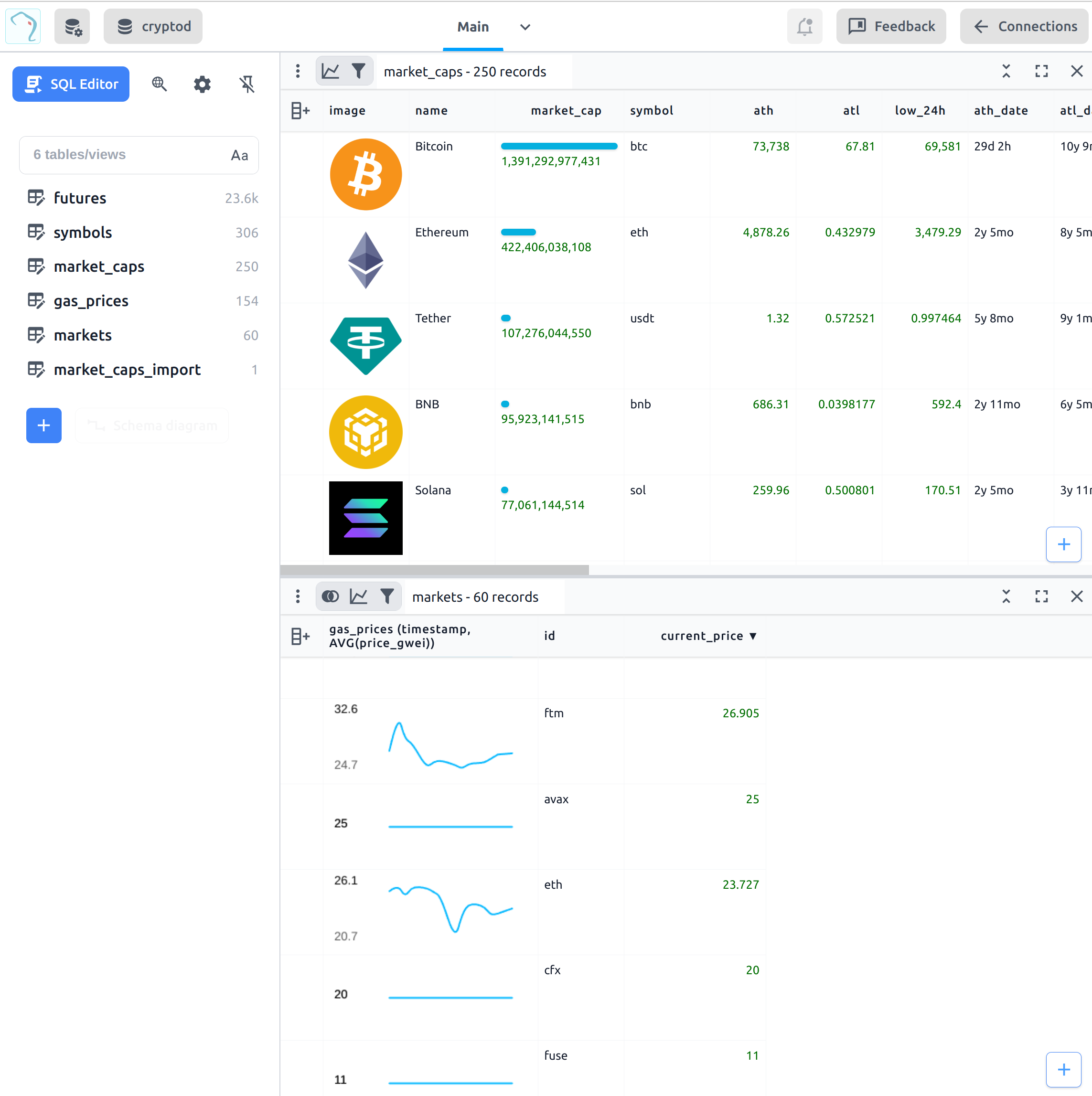Toggle joins icon in markets panel
The height and width of the screenshot is (1096, 1092).
tap(331, 597)
